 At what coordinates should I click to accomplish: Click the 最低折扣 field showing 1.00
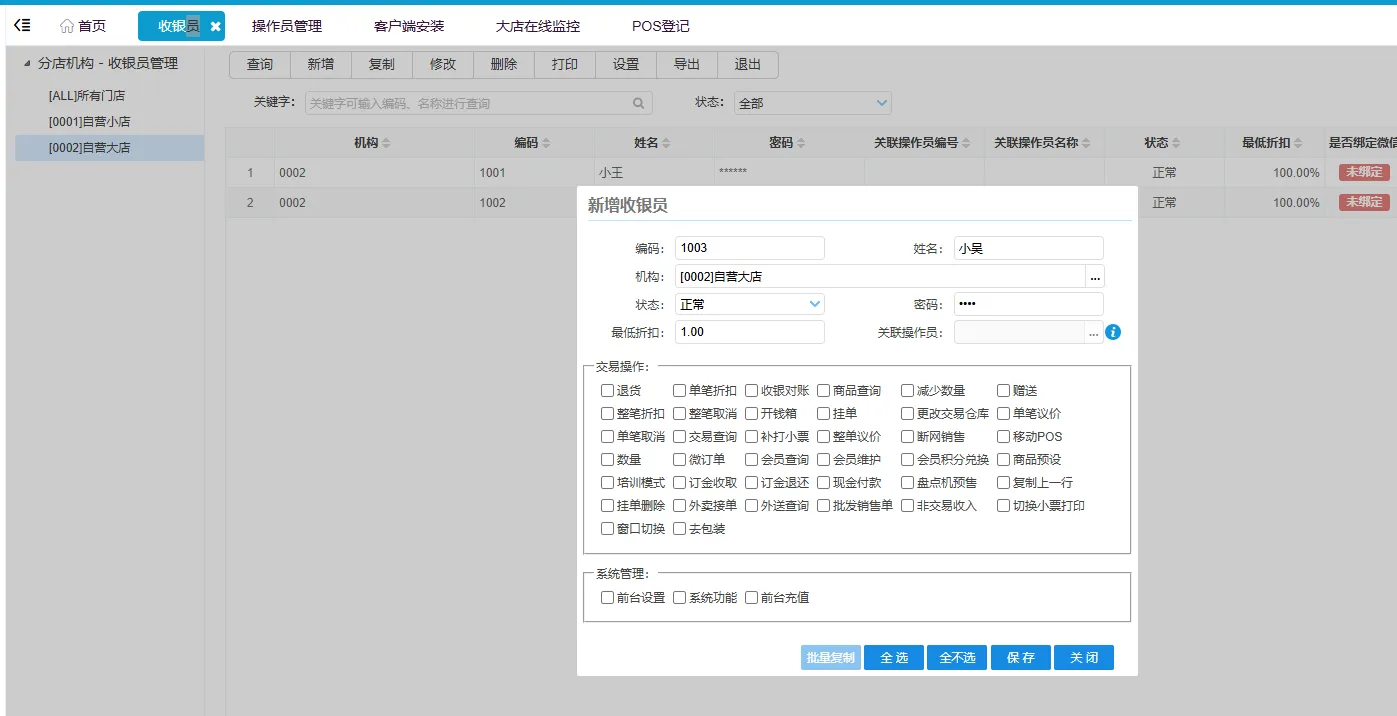[x=750, y=332]
